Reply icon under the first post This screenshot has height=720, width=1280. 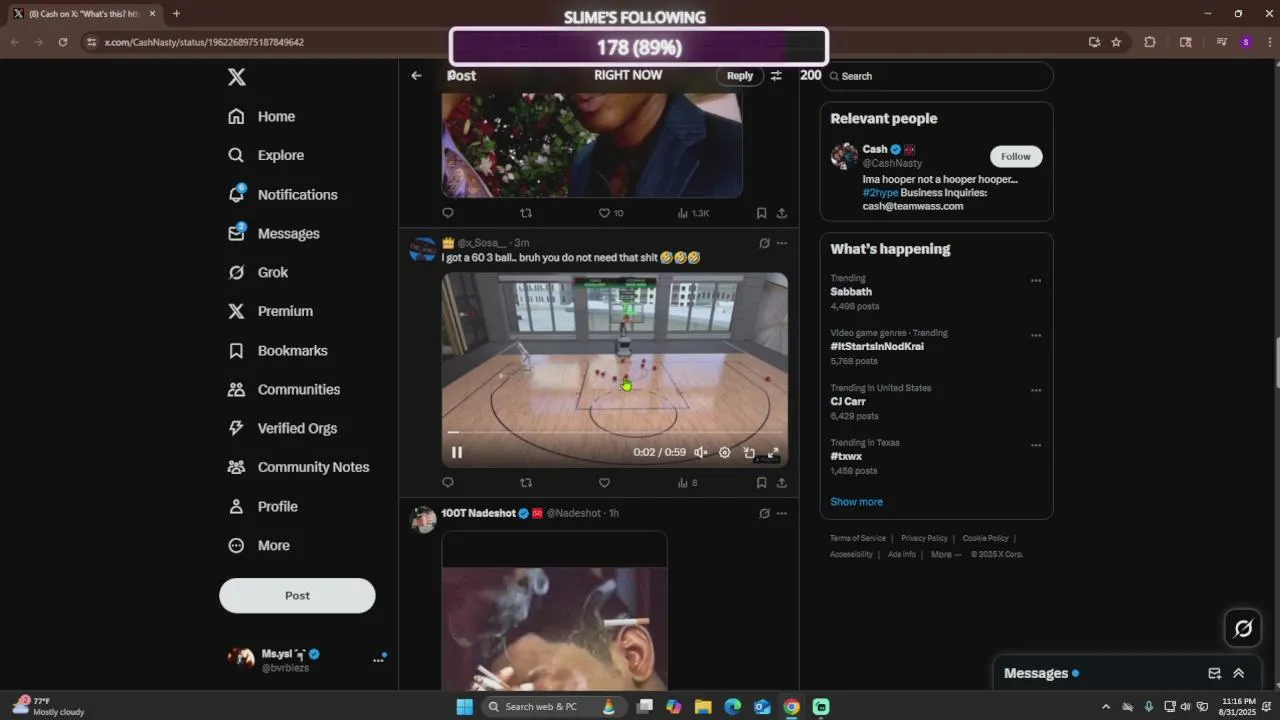click(x=448, y=213)
